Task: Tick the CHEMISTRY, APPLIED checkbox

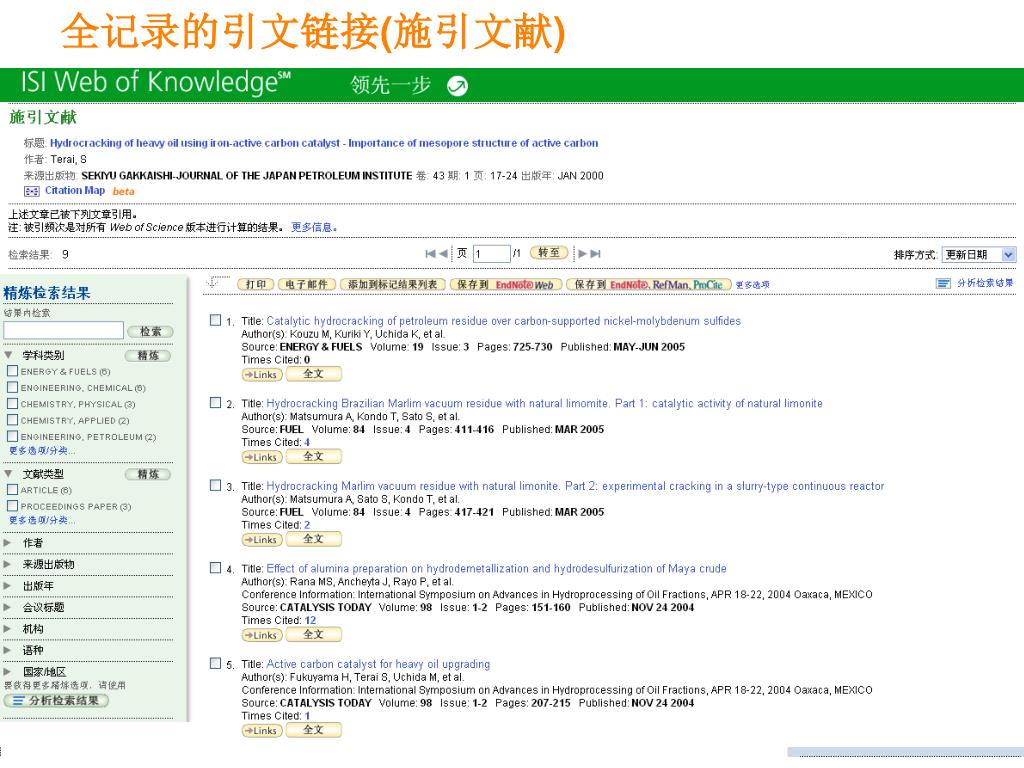Action: pos(12,420)
